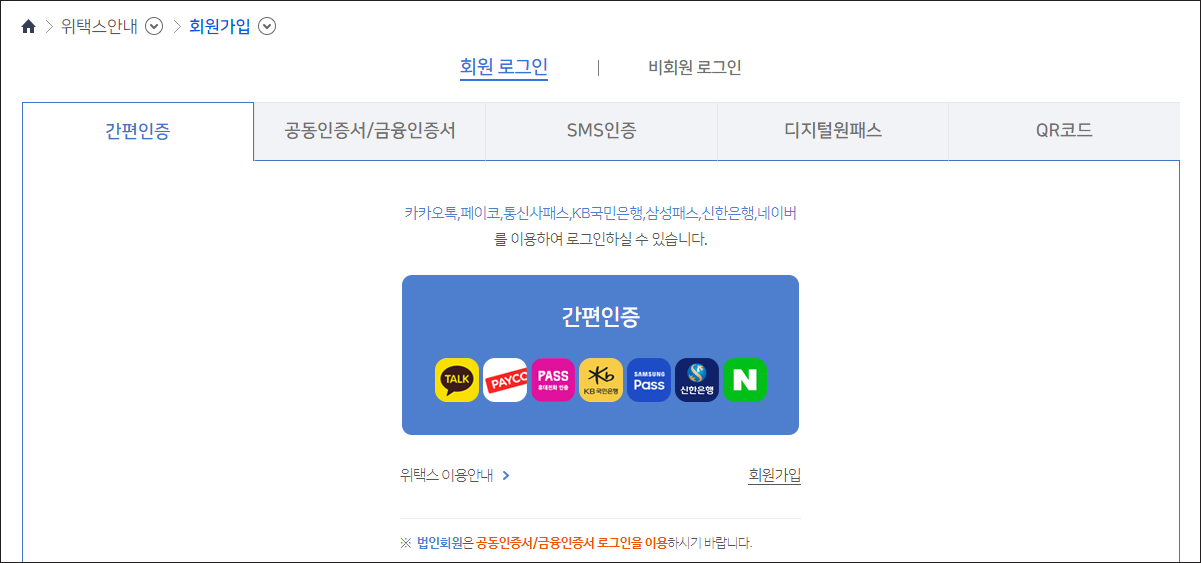The image size is (1201, 563).
Task: Select the SMS인증 tab
Action: (601, 131)
